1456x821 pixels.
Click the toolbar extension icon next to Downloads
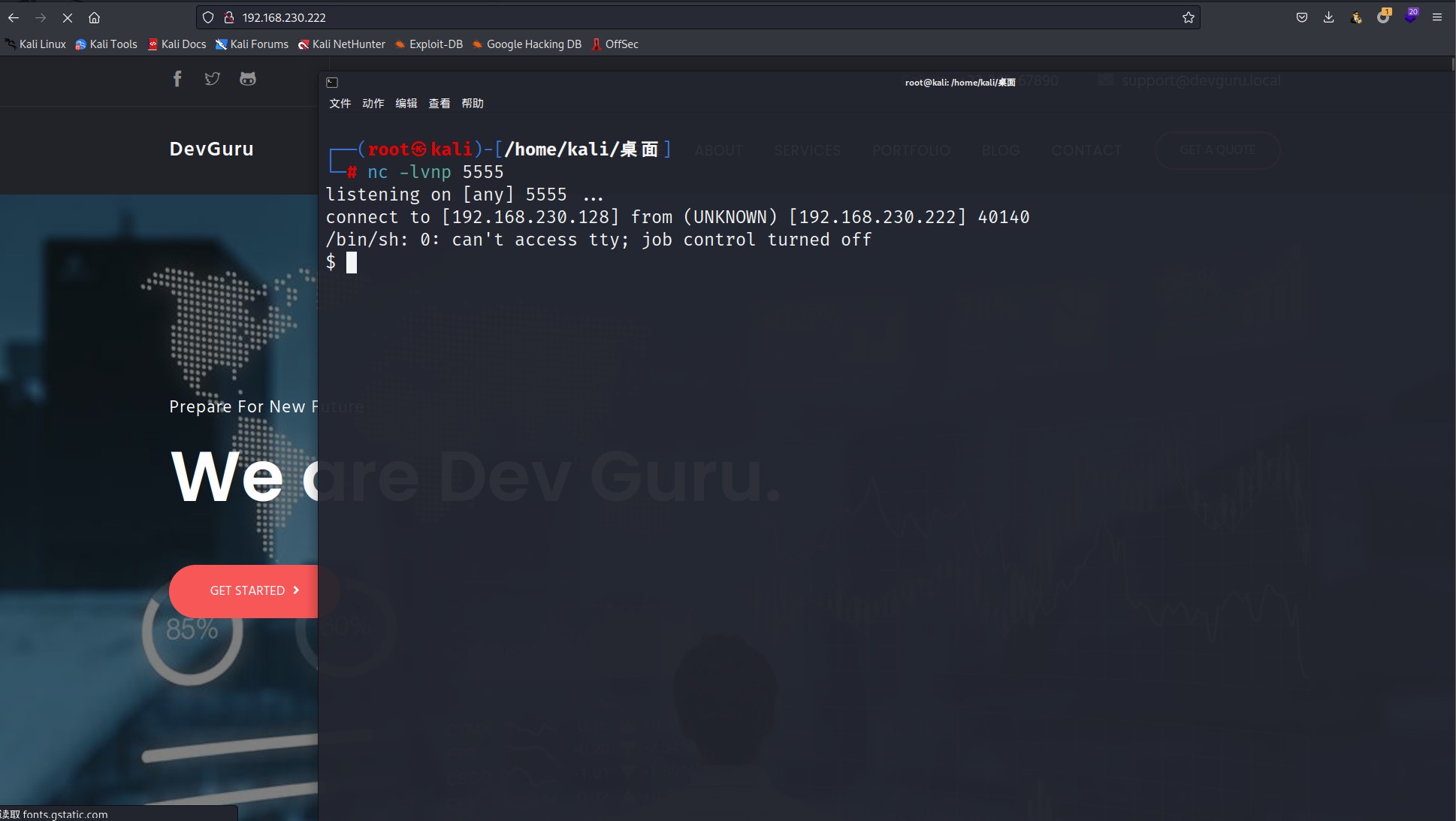(x=1356, y=17)
